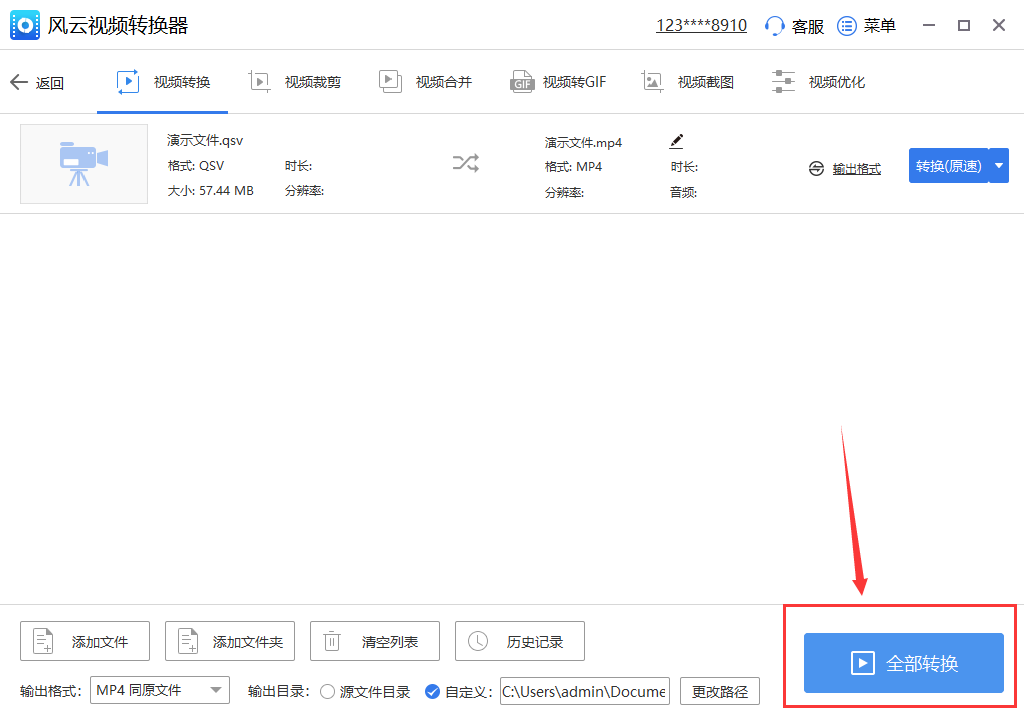Click the 风云视频转换器 app logo icon

[25, 25]
